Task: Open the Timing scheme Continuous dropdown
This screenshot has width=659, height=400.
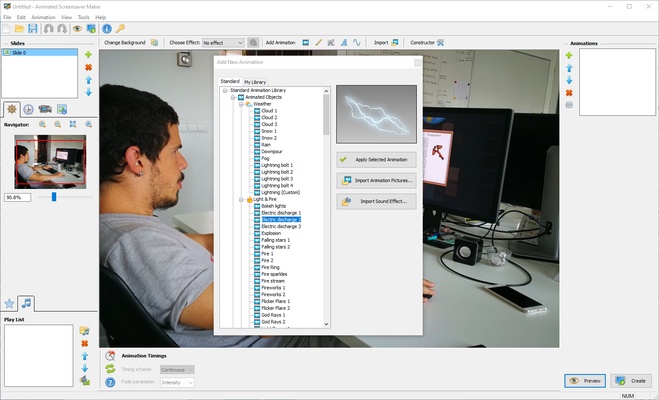Action: 177,370
